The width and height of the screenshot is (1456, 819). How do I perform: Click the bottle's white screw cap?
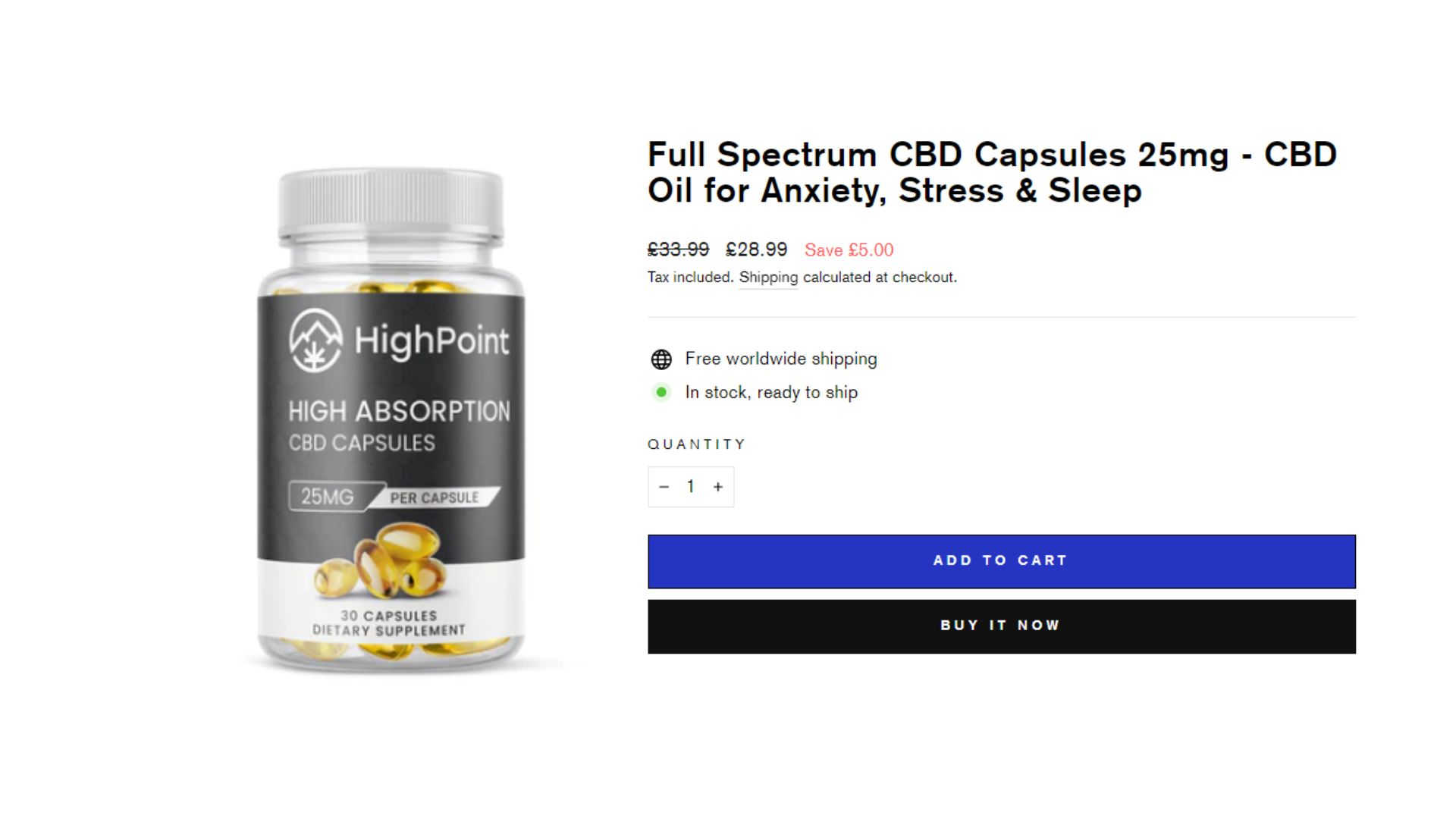pyautogui.click(x=391, y=206)
